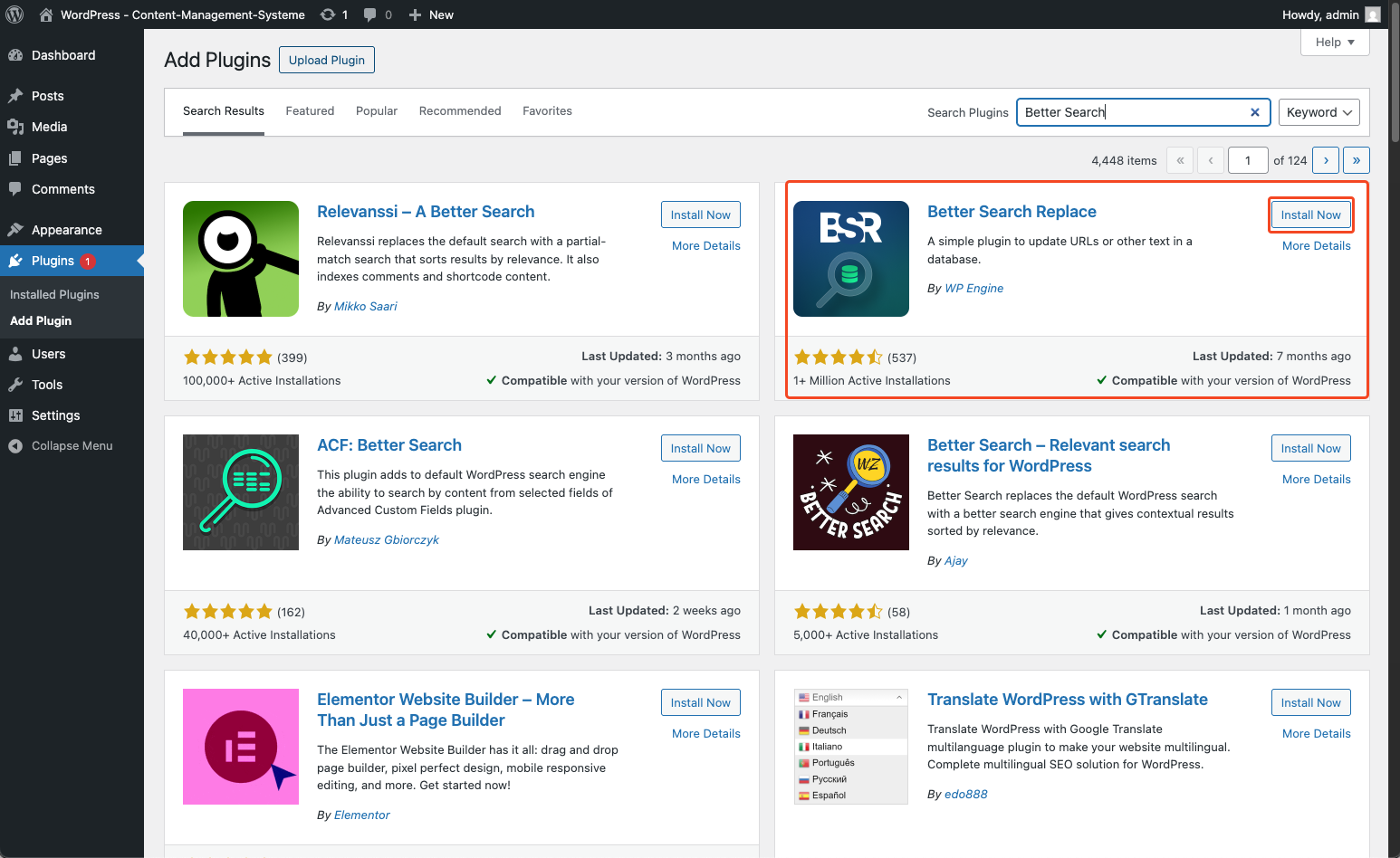Click the Collapse Menu arrow icon
Screen dimensions: 1400x858
(x=14, y=446)
